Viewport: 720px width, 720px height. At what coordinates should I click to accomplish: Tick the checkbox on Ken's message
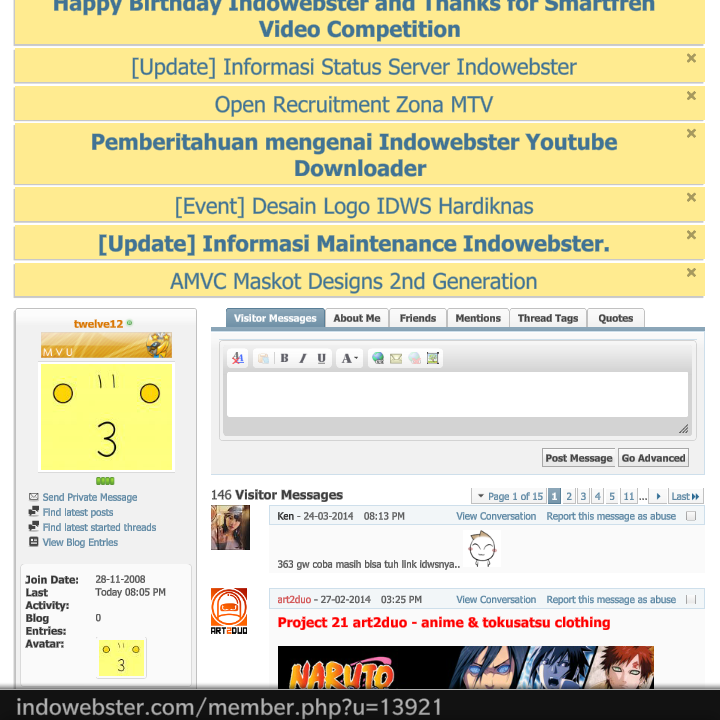coord(691,516)
